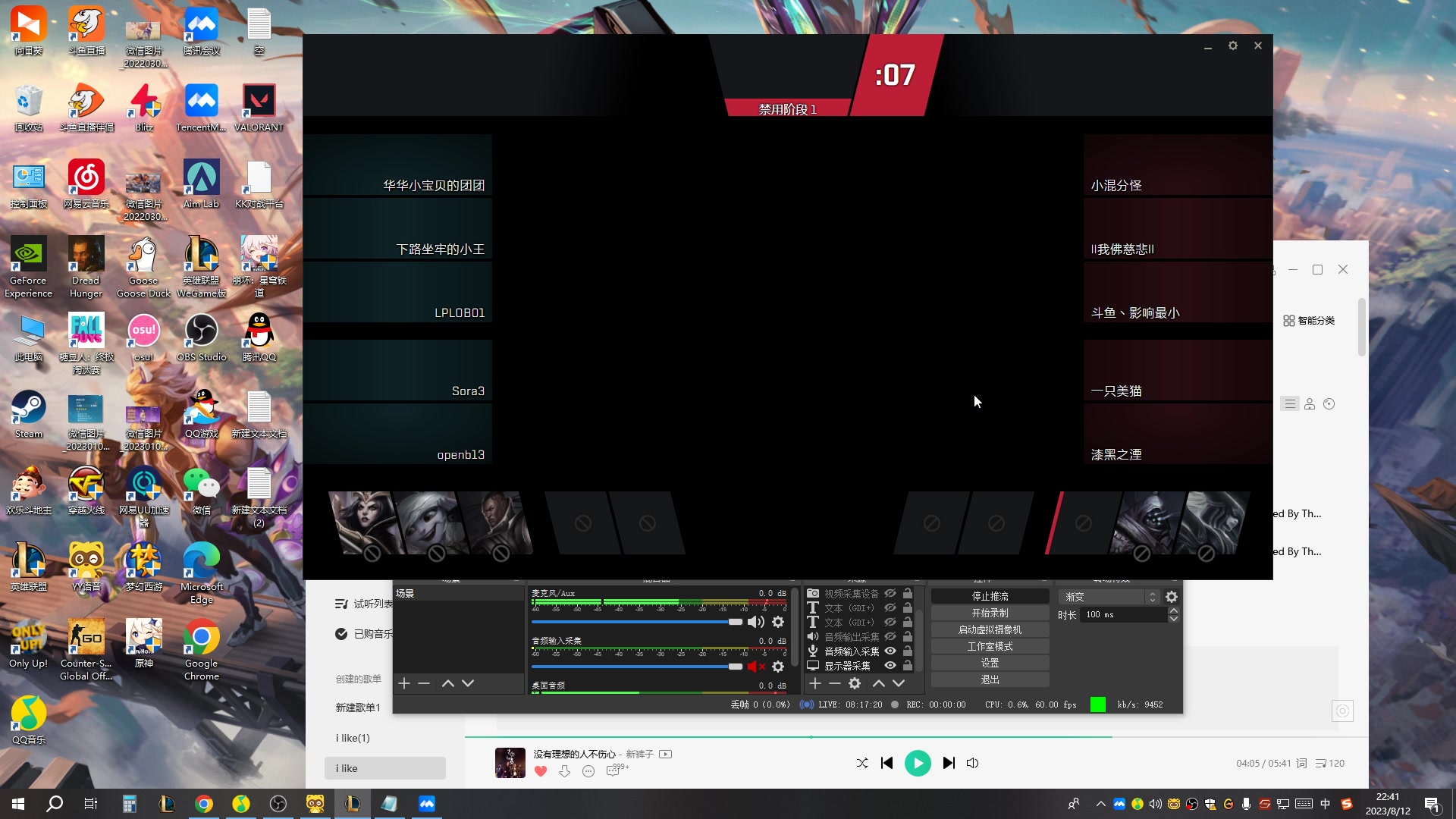Select i like playlist
1456x819 pixels.
click(x=385, y=768)
